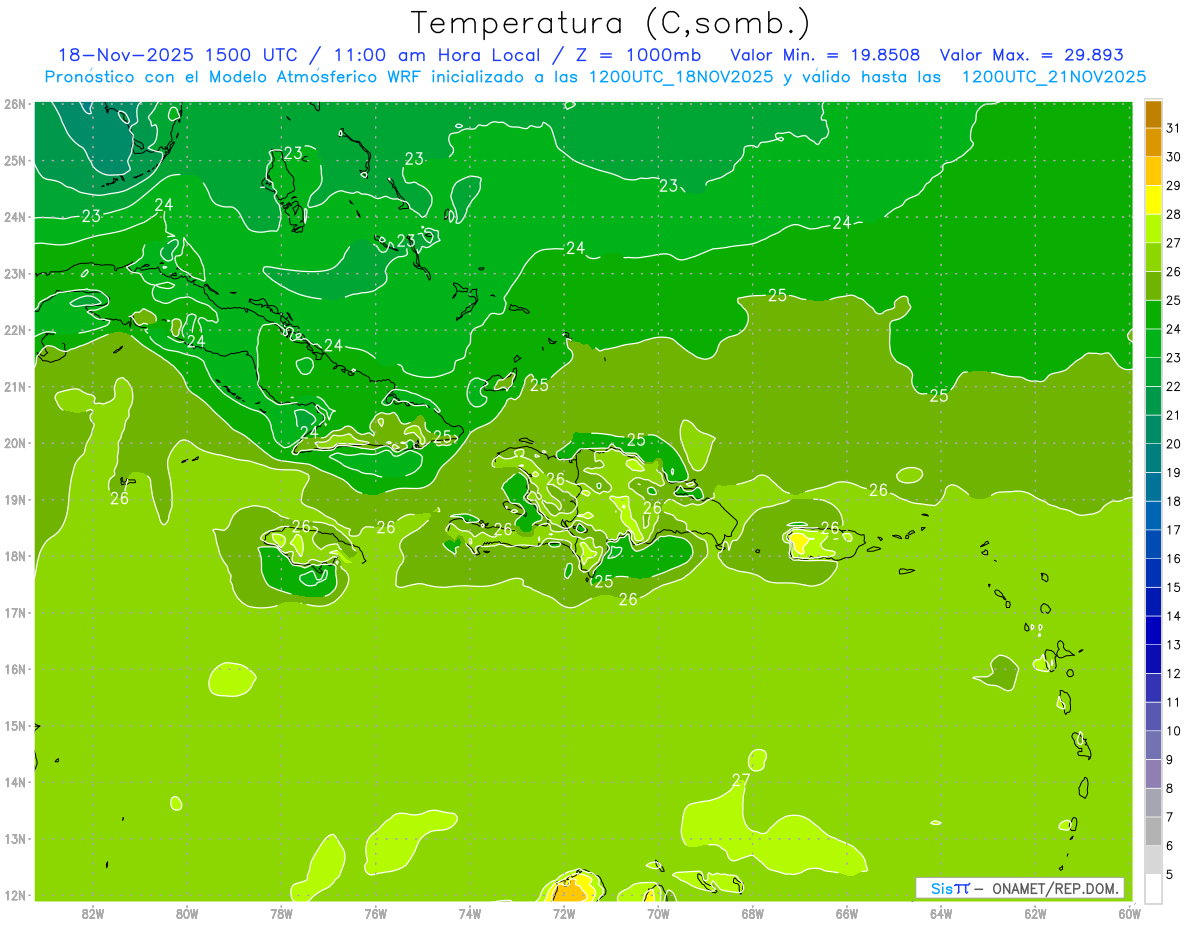This screenshot has height=927, width=1200.
Task: Click the '23N' latitude axis label
Action: coord(14,273)
